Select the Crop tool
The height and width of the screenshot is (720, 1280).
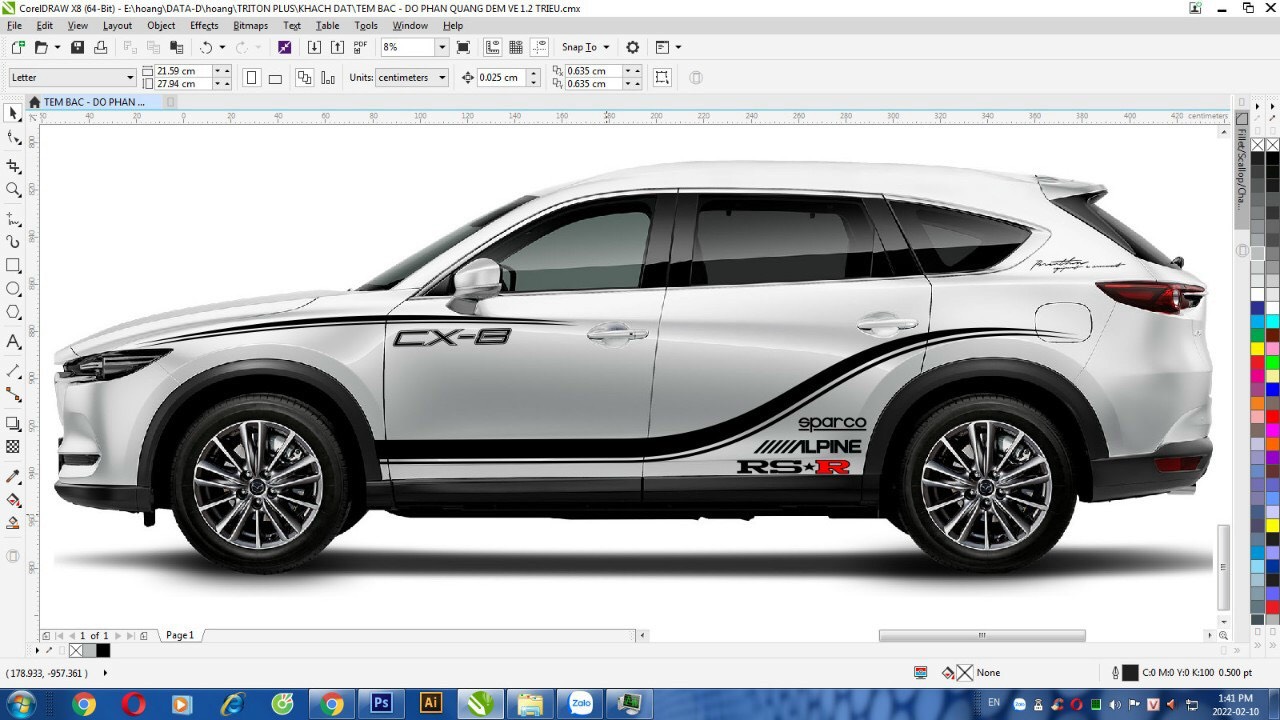point(13,166)
